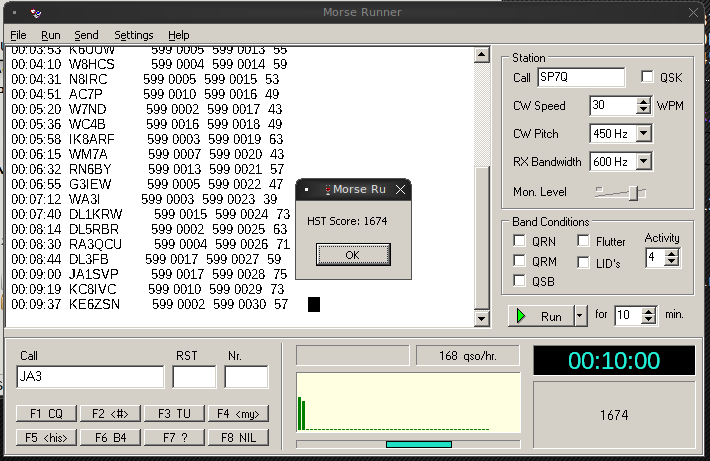Select the DL1KRW log entry
The width and height of the screenshot is (710, 461).
coord(150,214)
